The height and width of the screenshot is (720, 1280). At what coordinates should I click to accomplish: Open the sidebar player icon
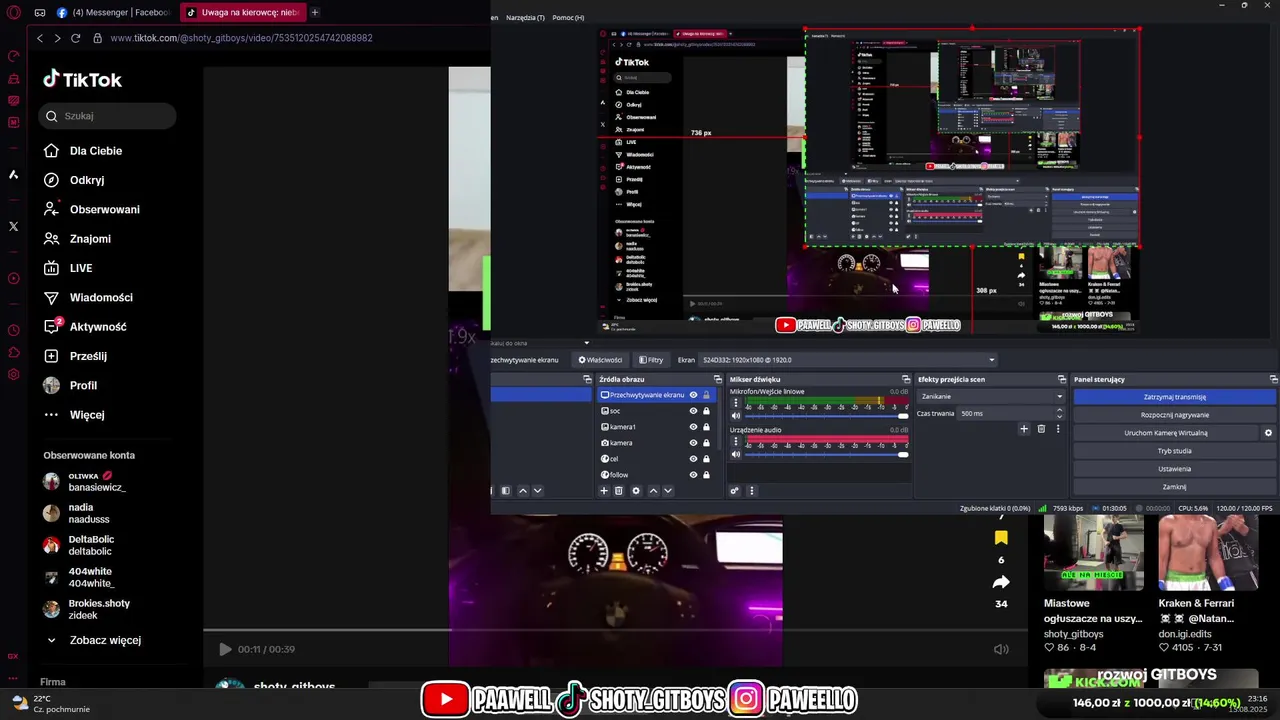(14, 279)
